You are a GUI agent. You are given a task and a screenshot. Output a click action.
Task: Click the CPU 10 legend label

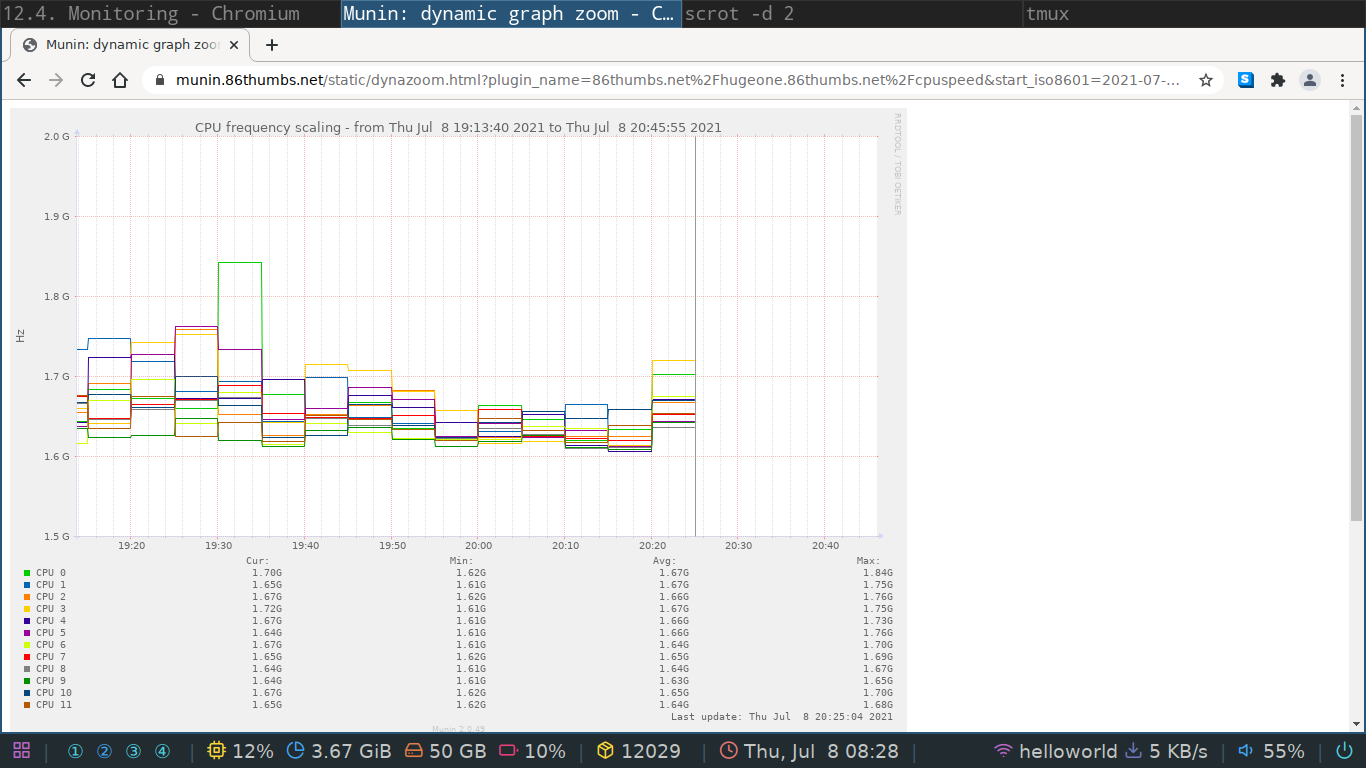[54, 693]
